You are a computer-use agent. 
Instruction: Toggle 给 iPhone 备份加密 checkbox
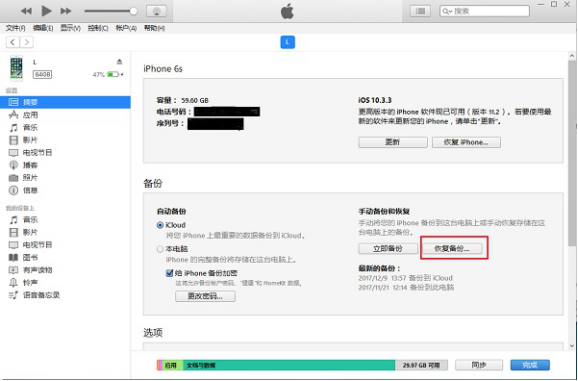tap(170, 273)
